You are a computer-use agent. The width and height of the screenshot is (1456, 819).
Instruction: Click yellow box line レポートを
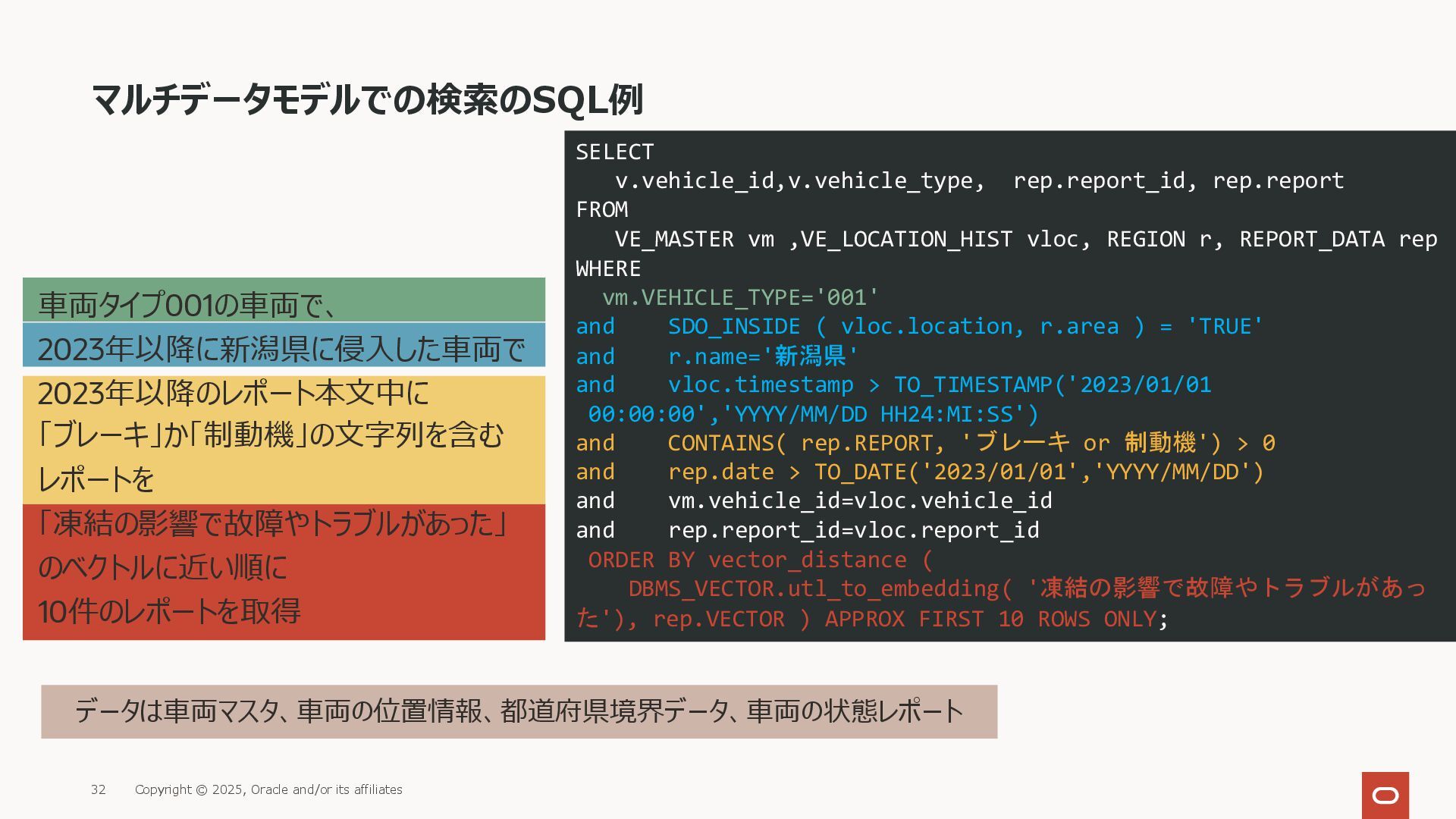point(96,479)
